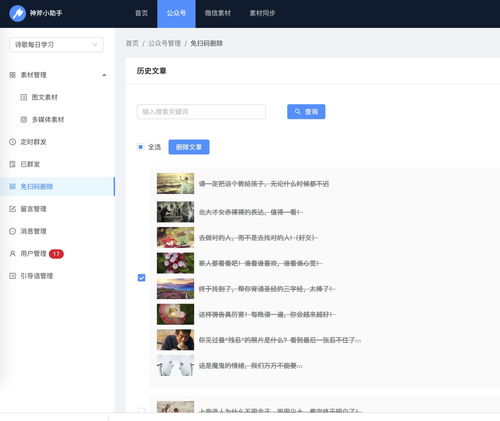Click the 免扫码删除 sidebar icon
The width and height of the screenshot is (500, 421).
click(12, 186)
